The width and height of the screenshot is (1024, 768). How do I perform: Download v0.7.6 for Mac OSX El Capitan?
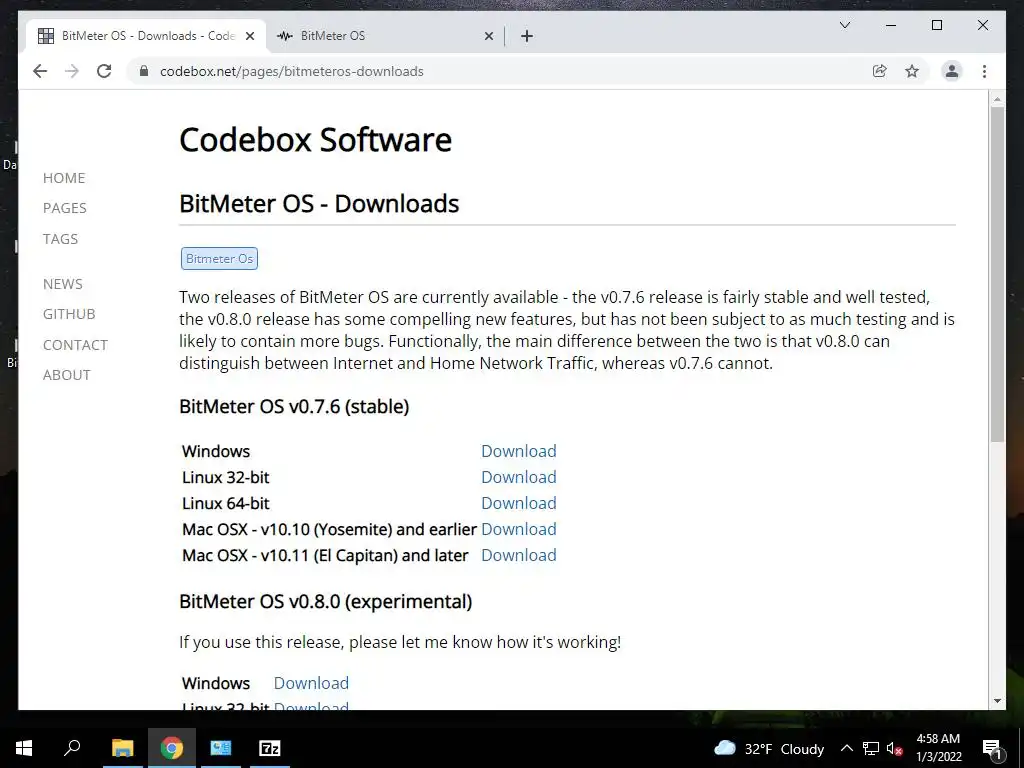(x=519, y=555)
